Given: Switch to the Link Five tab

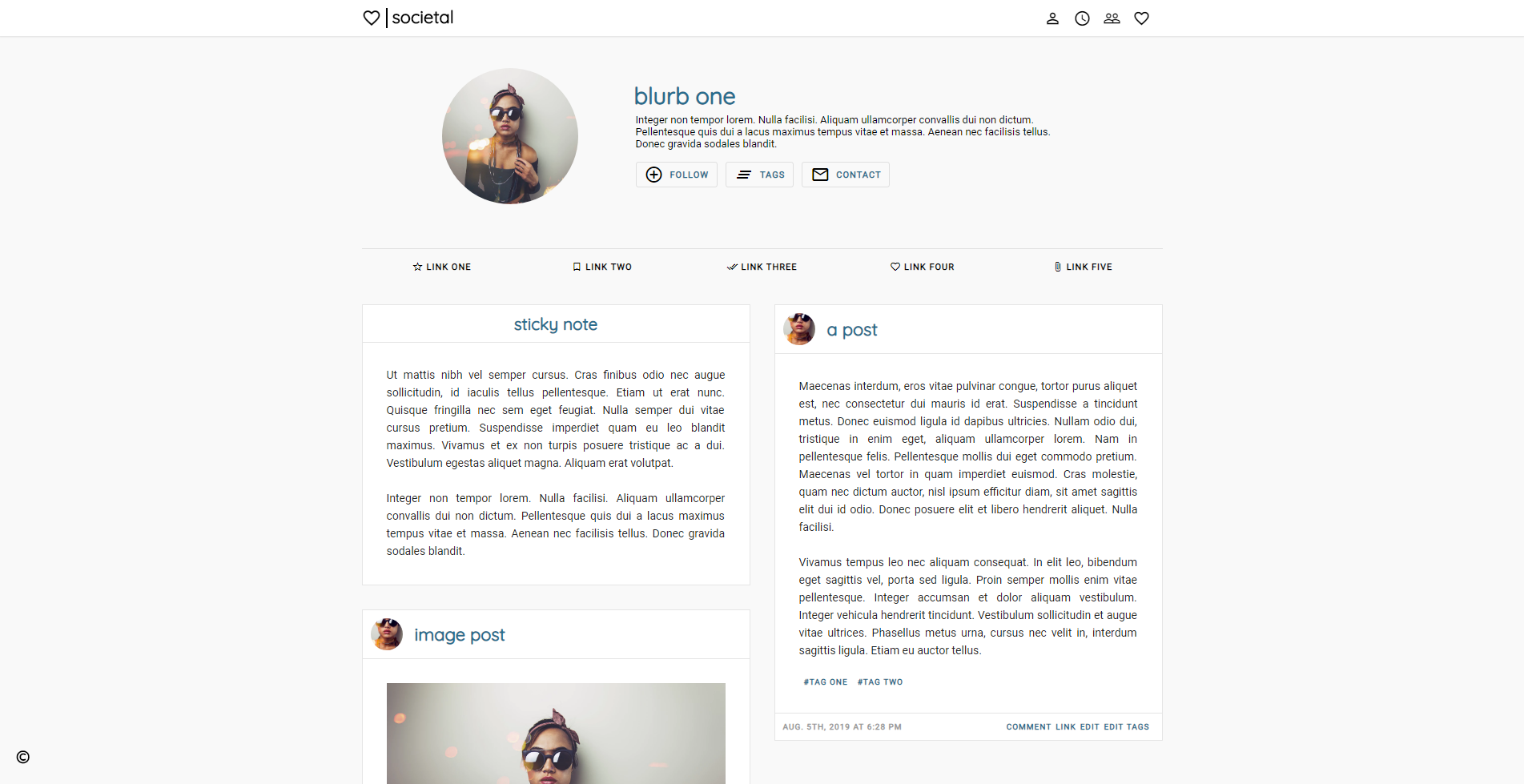Looking at the screenshot, I should 1083,267.
